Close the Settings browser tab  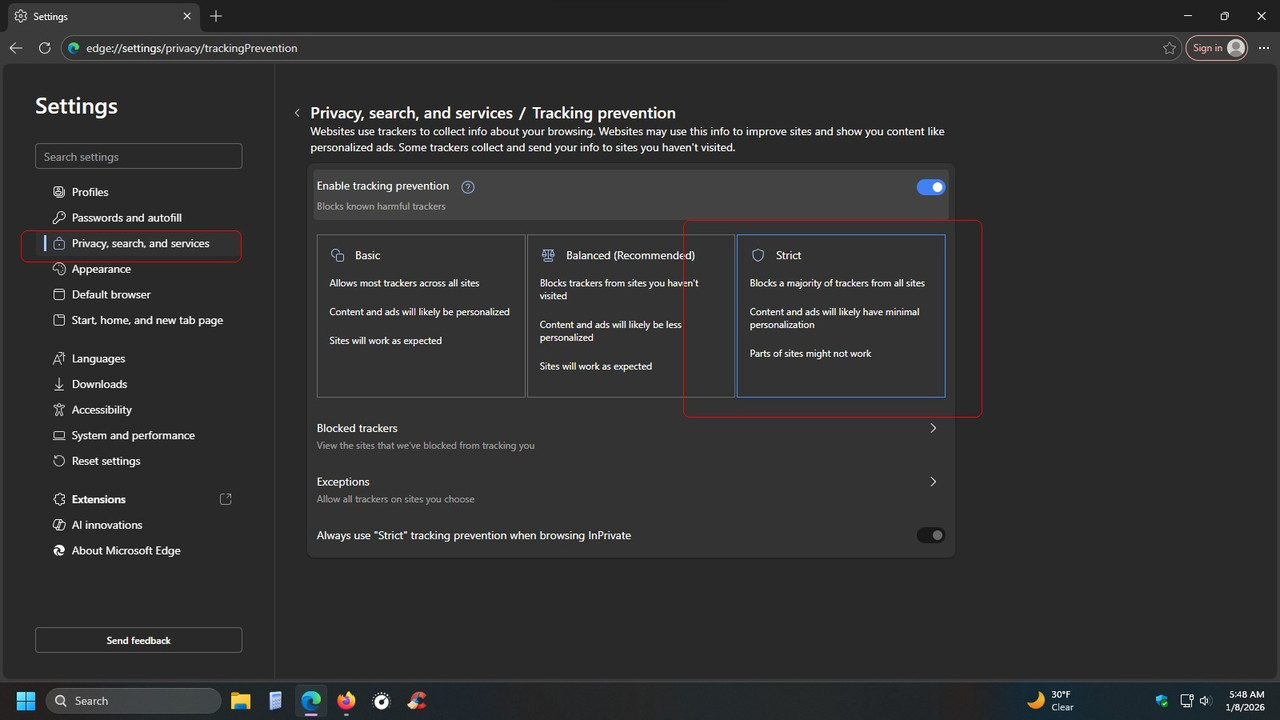point(187,16)
